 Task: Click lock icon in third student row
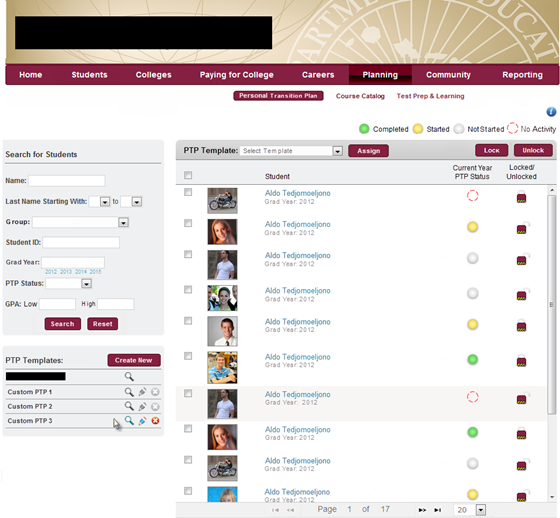tap(522, 259)
